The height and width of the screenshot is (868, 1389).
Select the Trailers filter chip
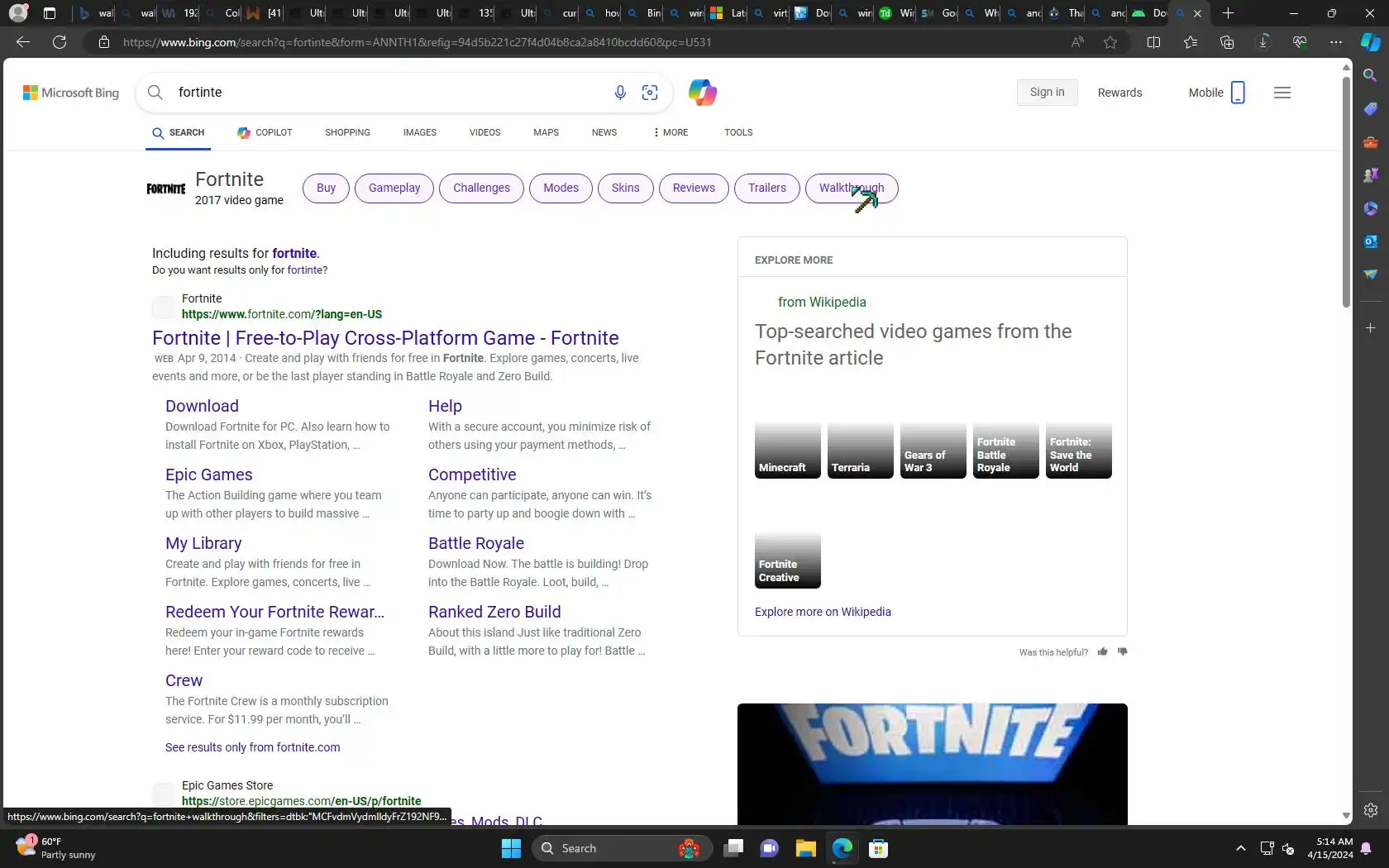click(x=767, y=188)
